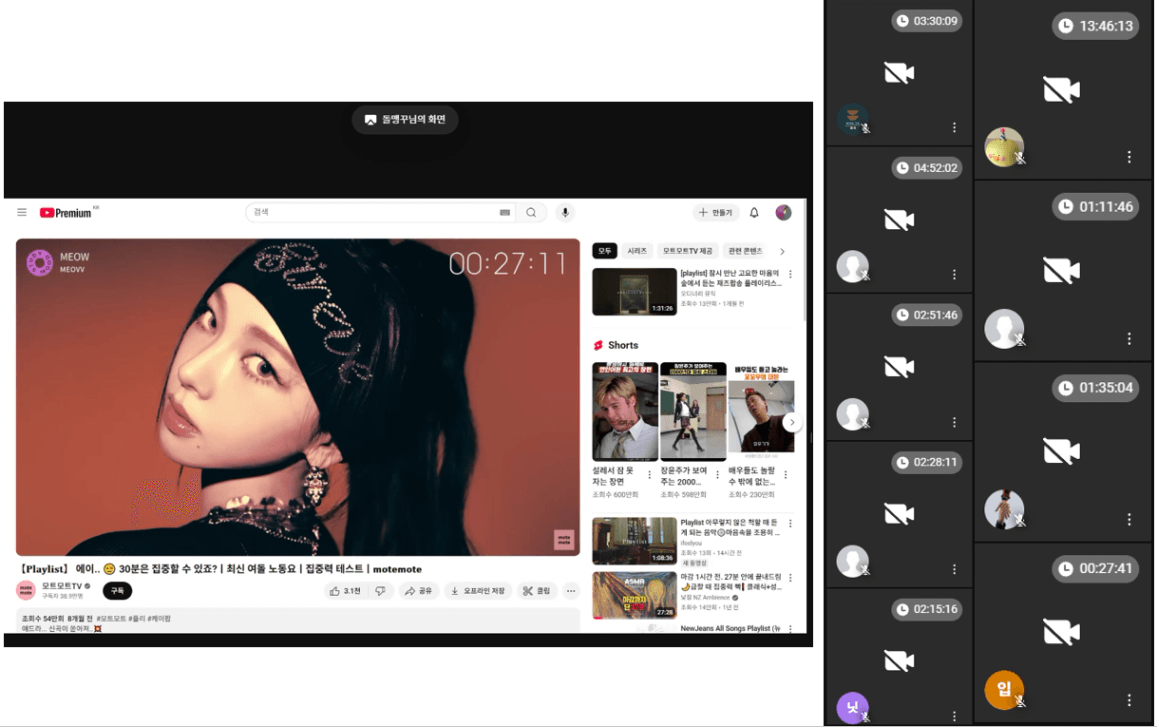This screenshot has height=727, width=1157.
Task: Dislike the video with thumbs down
Action: pyautogui.click(x=380, y=590)
